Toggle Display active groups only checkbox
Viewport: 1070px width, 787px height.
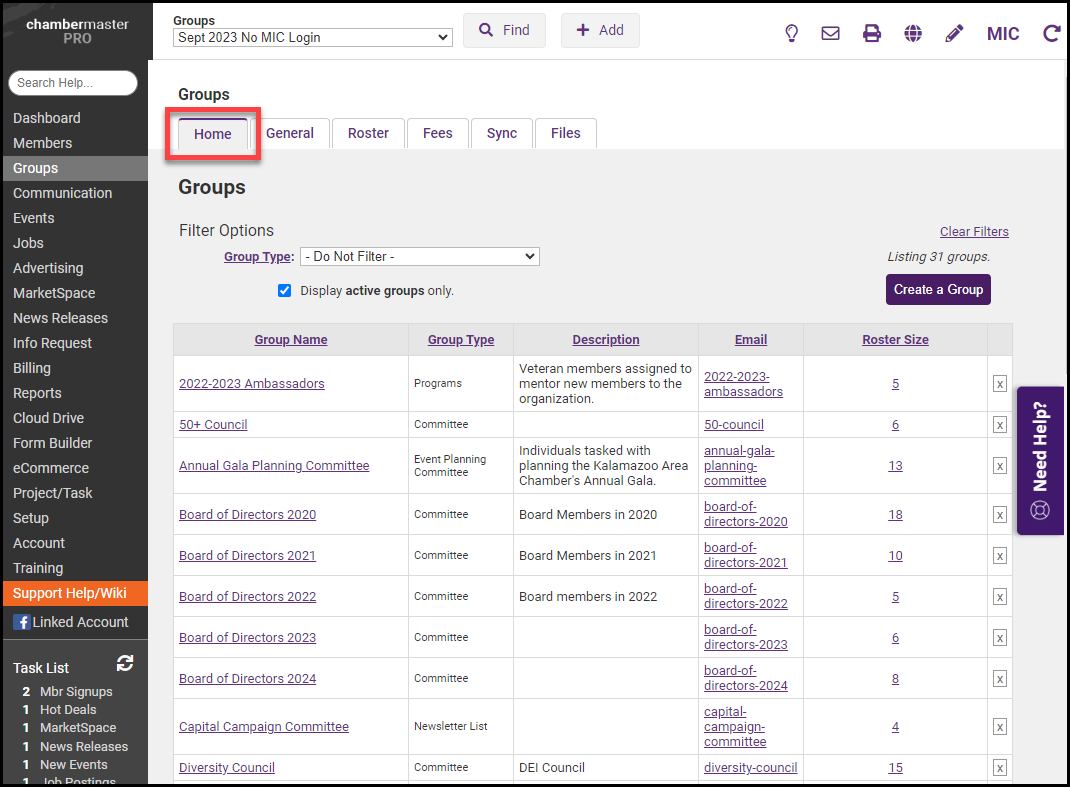[x=285, y=291]
